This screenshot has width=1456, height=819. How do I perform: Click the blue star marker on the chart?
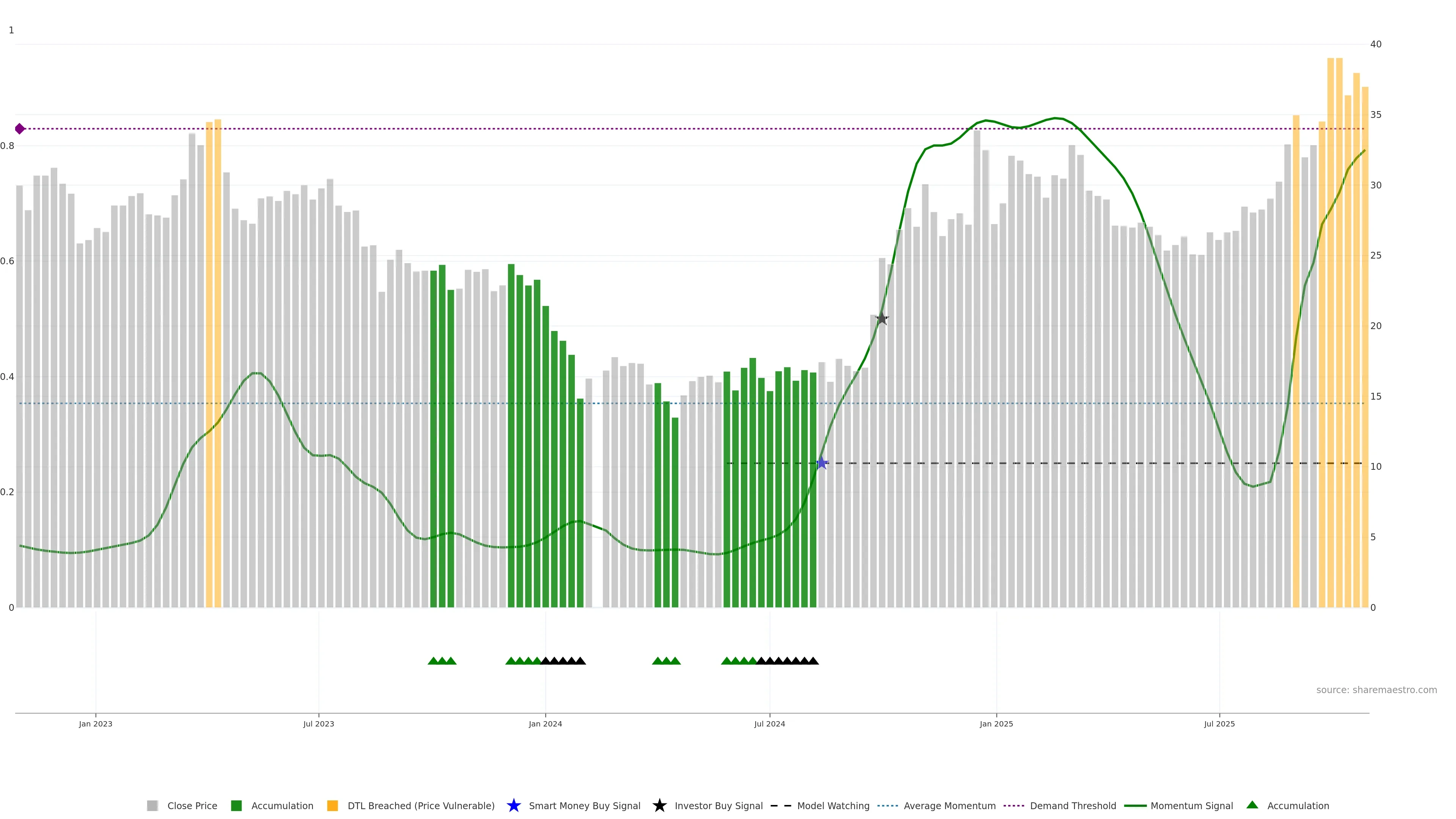[x=822, y=463]
